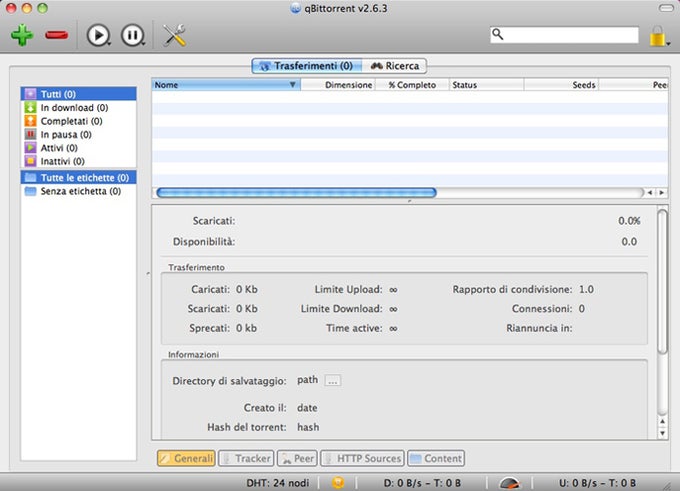Screen dimensions: 680x491
Task: Select the In download (0) filter
Action: point(78,107)
